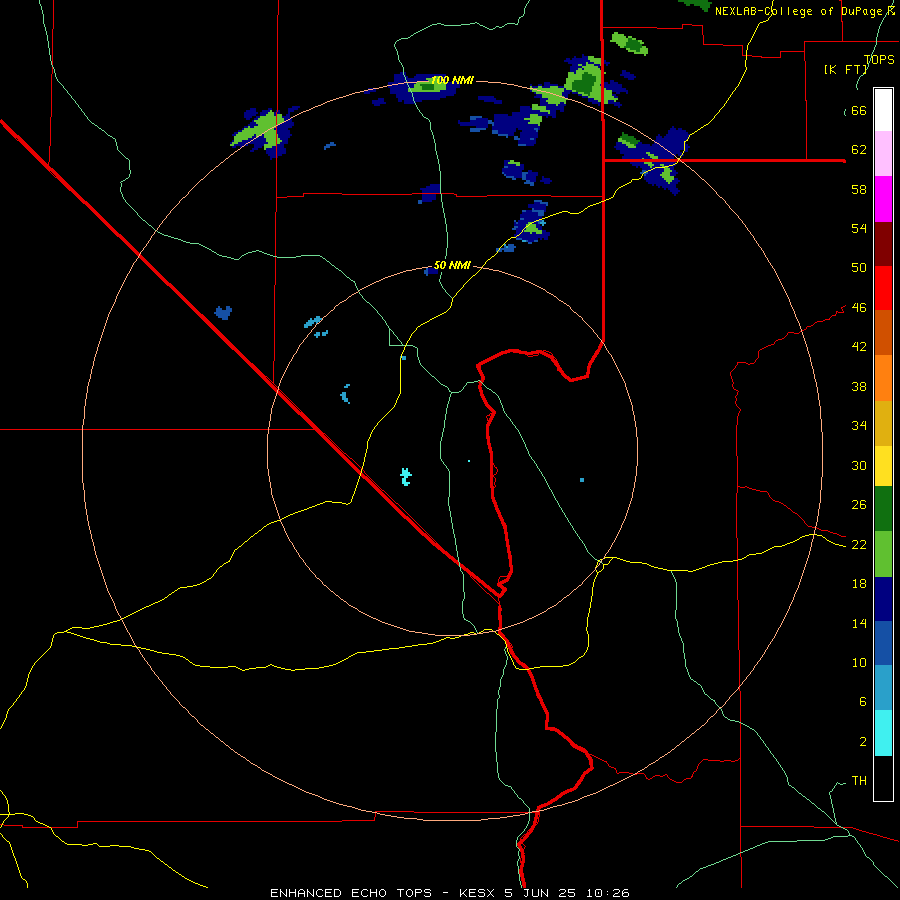Click the cyan legend swatch
This screenshot has height=900, width=900.
tap(883, 733)
